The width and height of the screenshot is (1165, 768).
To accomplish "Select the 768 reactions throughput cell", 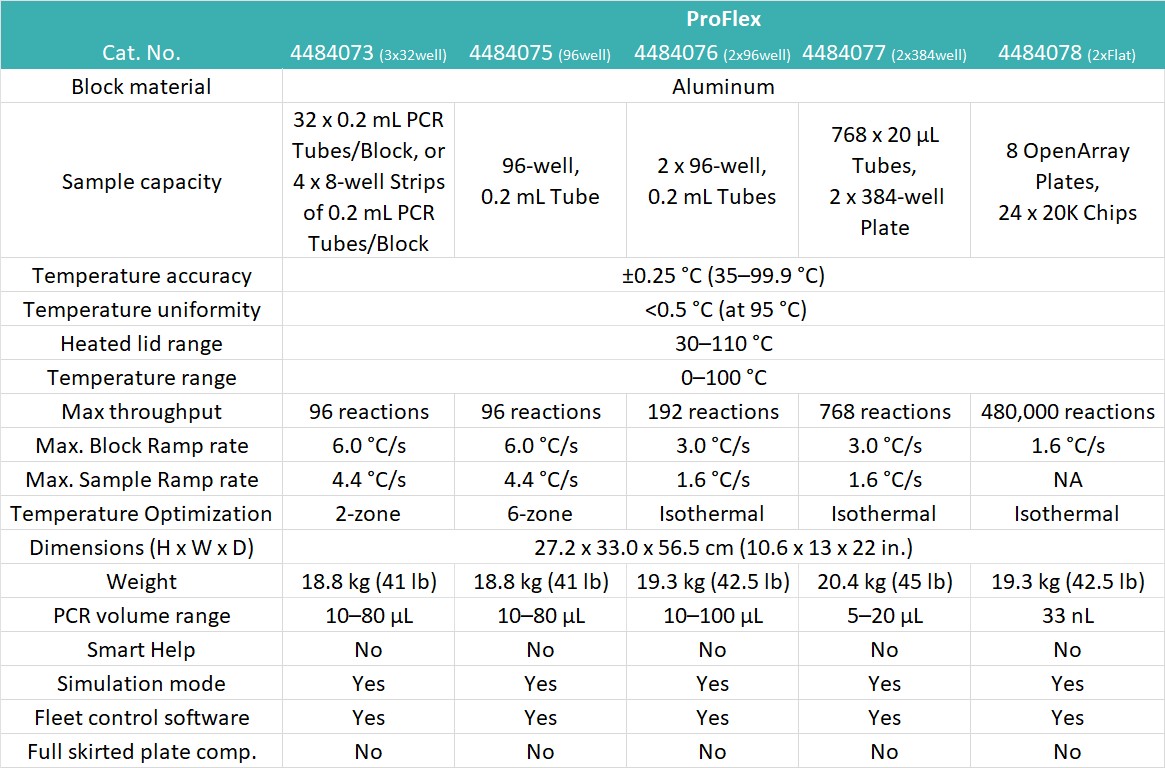I will (x=884, y=412).
